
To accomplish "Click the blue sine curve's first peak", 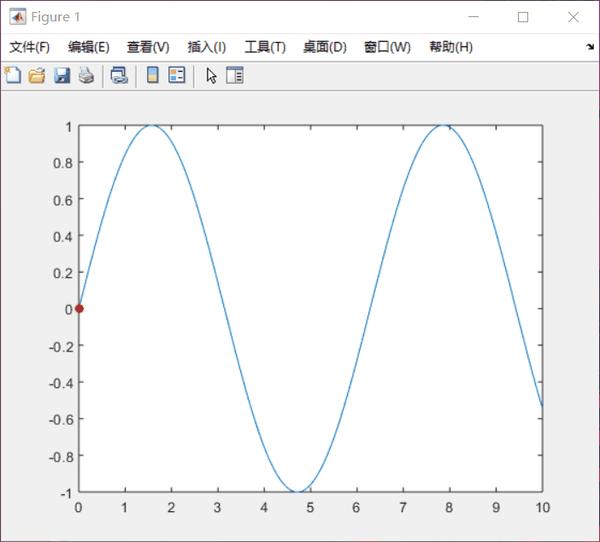I will pyautogui.click(x=152, y=126).
